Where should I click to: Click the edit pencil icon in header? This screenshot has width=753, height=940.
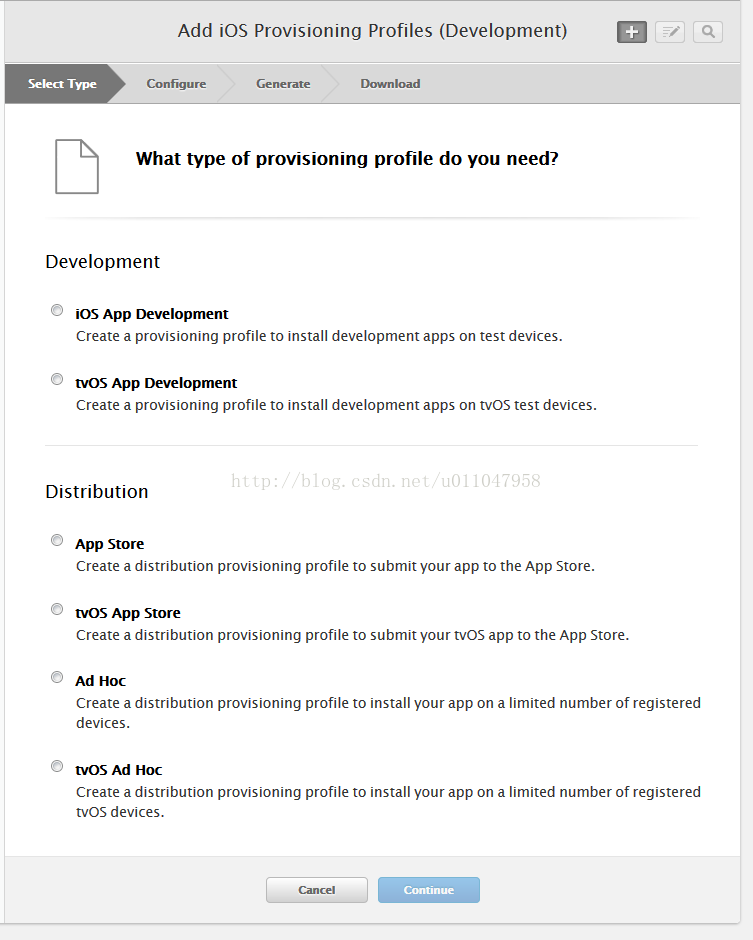(670, 32)
